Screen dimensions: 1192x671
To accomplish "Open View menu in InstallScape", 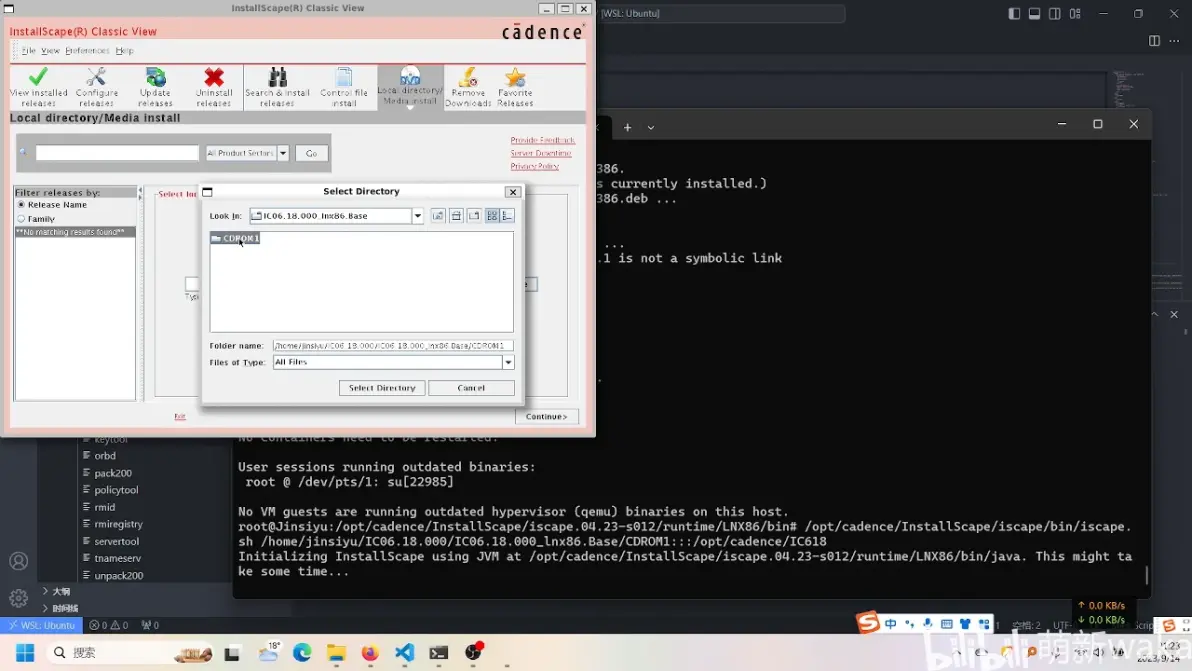I will (50, 51).
